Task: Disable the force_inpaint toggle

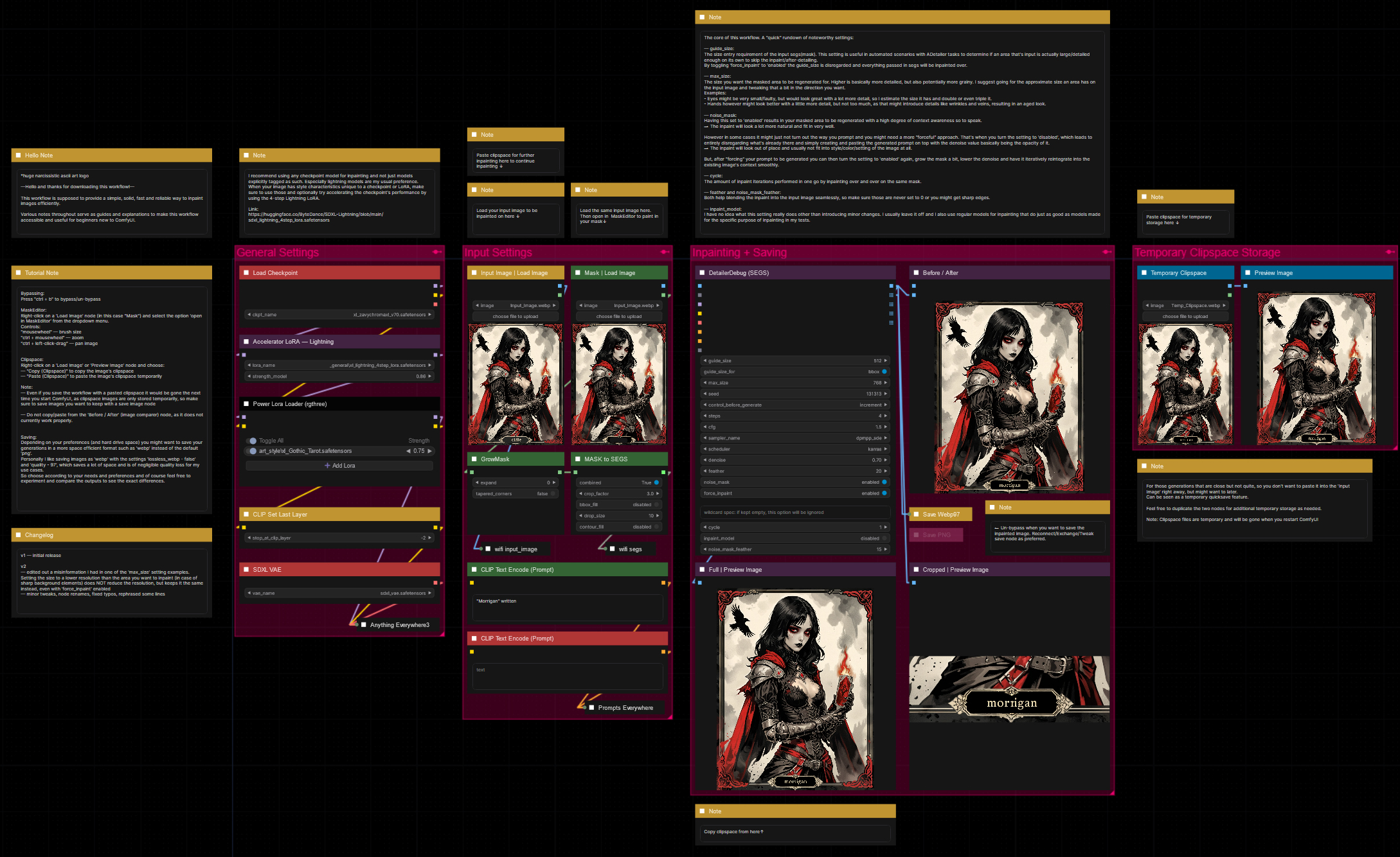Action: click(x=884, y=493)
